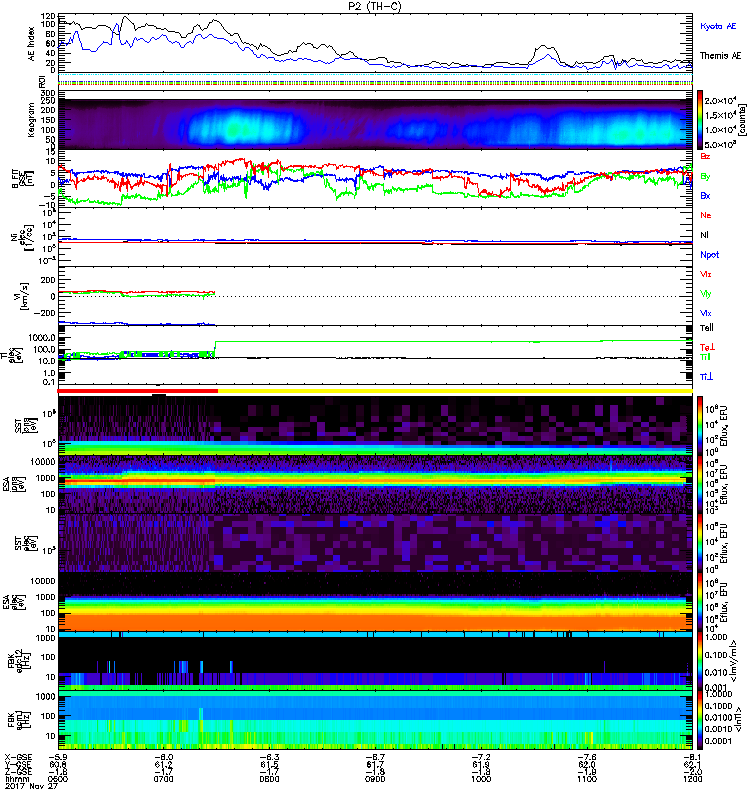Click the keogram aurora image panel

[x=375, y=124]
